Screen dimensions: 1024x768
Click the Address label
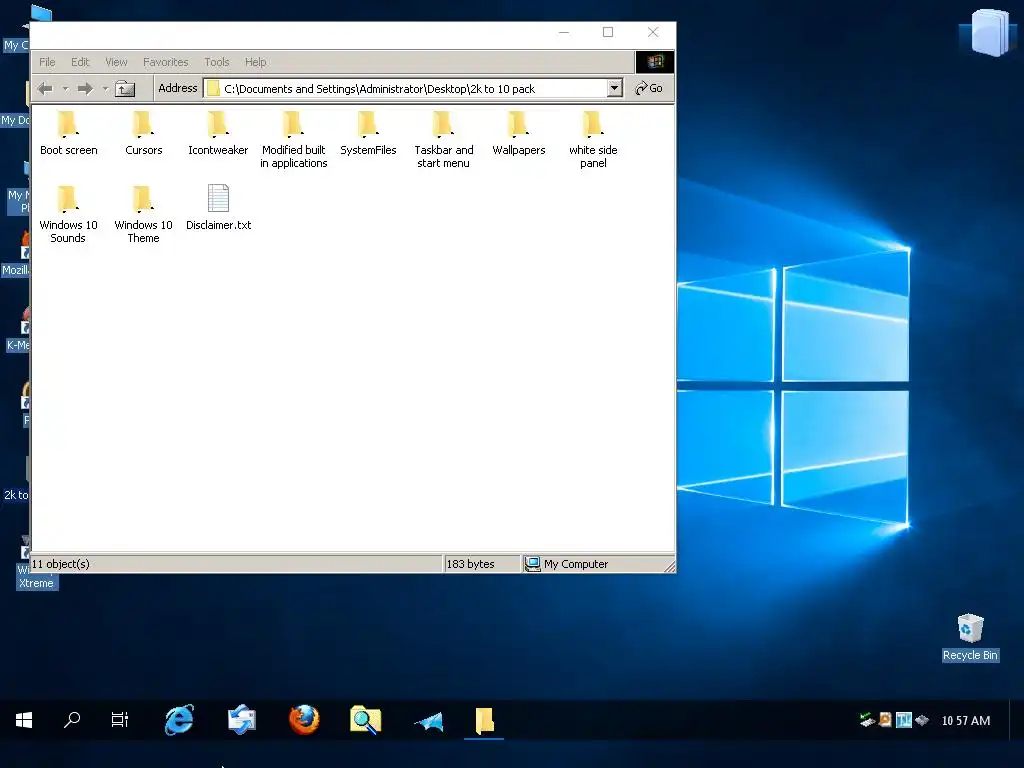pyautogui.click(x=178, y=88)
